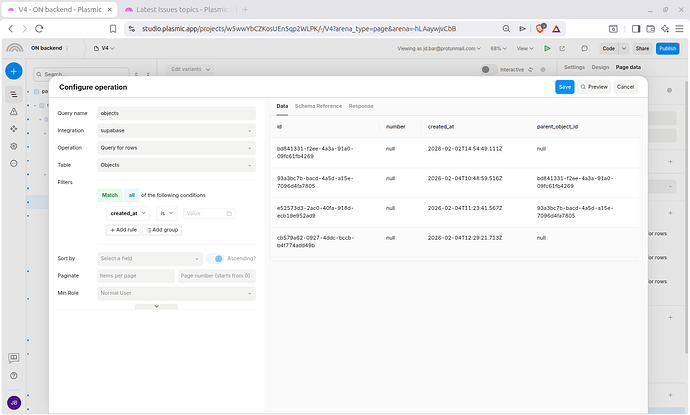Image resolution: width=690 pixels, height=415 pixels.
Task: Click the bookmark icon in address bar
Action: click(x=113, y=29)
